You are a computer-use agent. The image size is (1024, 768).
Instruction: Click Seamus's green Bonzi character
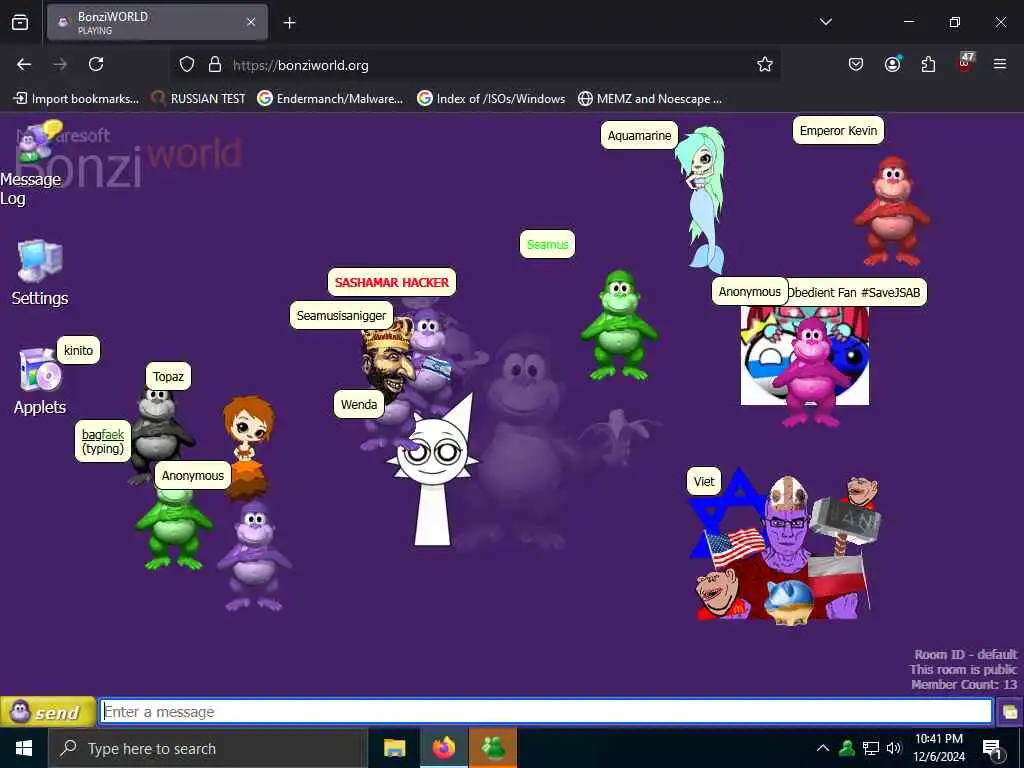(x=618, y=325)
